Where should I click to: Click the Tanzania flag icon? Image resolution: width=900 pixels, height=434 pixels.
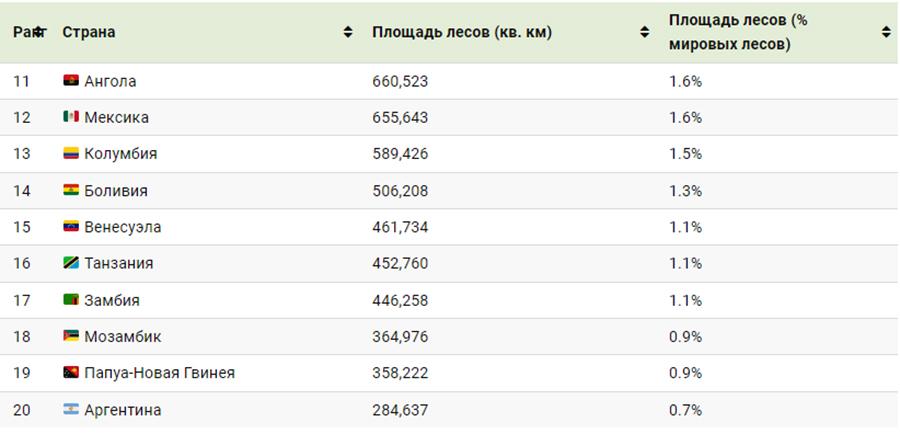pos(71,263)
